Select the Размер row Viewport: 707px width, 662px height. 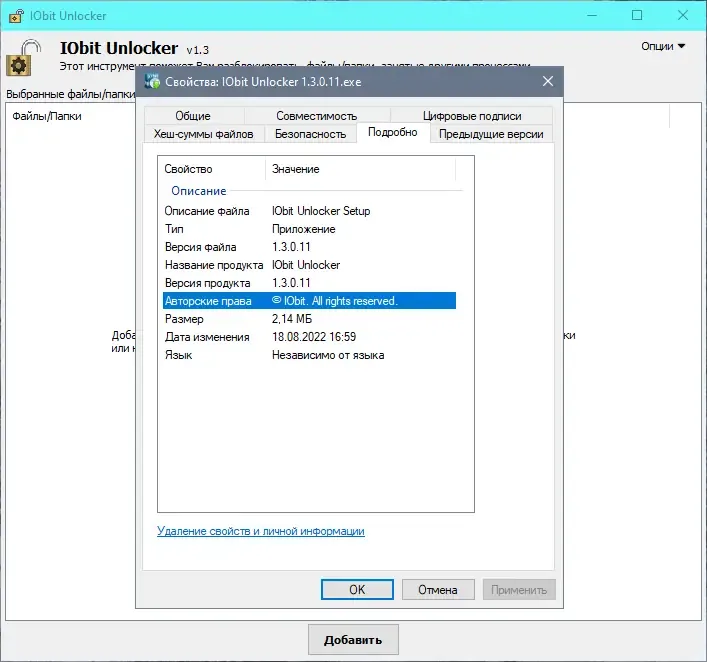point(309,319)
